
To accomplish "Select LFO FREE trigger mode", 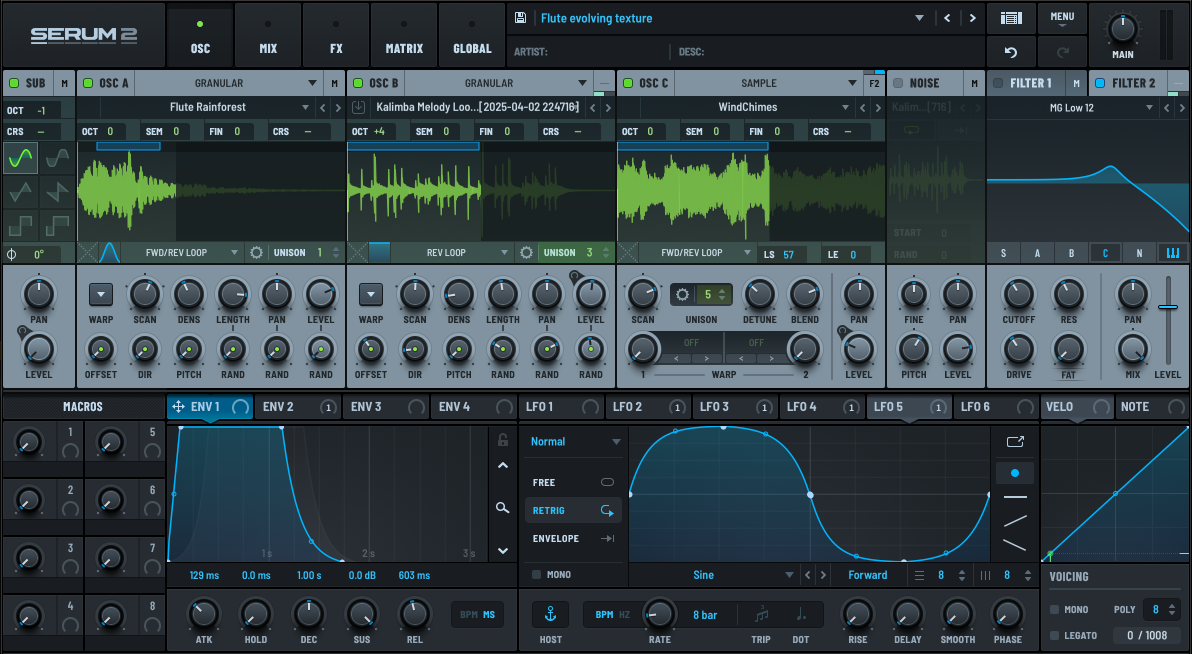I will pyautogui.click(x=573, y=482).
